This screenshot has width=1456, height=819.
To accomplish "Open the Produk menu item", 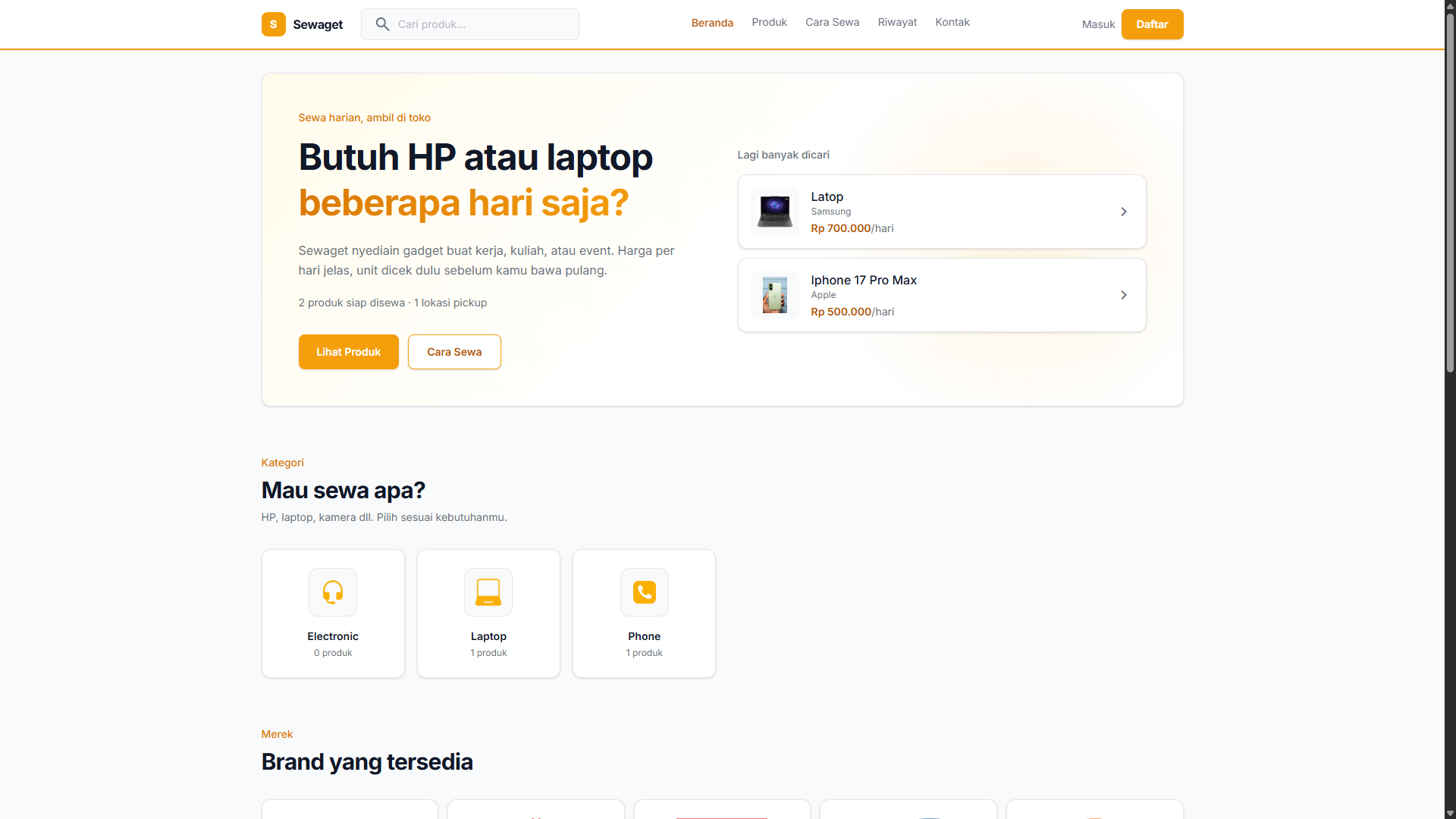I will (769, 22).
